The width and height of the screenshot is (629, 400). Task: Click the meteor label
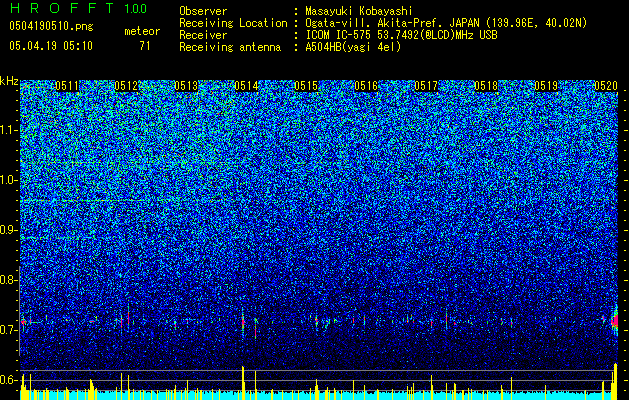coord(142,31)
